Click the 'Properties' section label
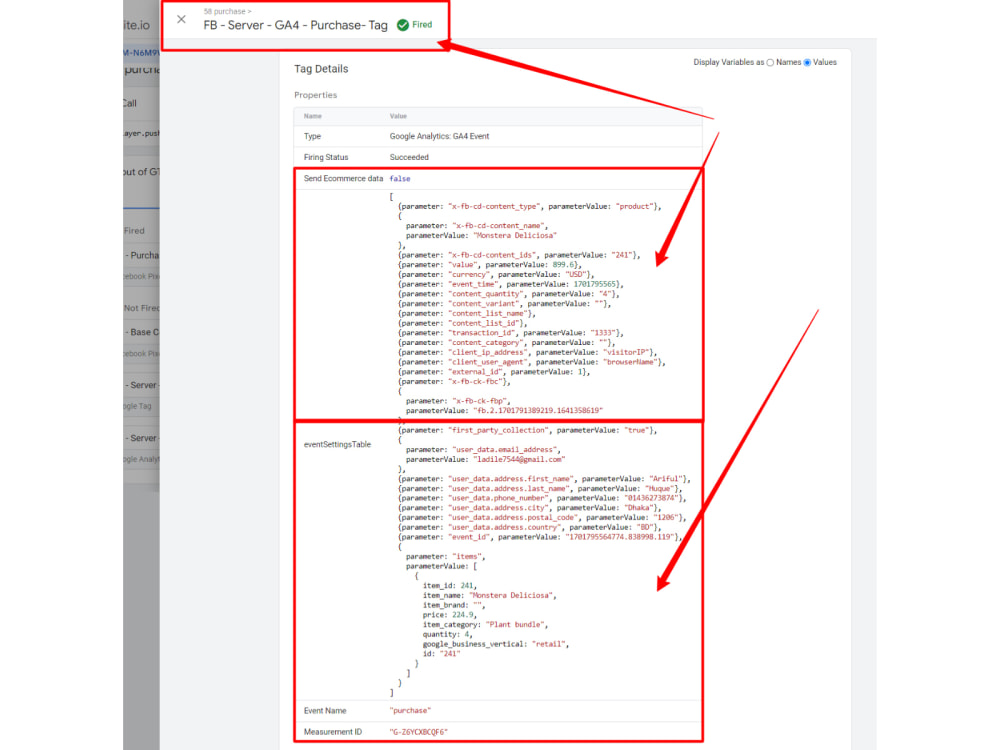 (315, 95)
